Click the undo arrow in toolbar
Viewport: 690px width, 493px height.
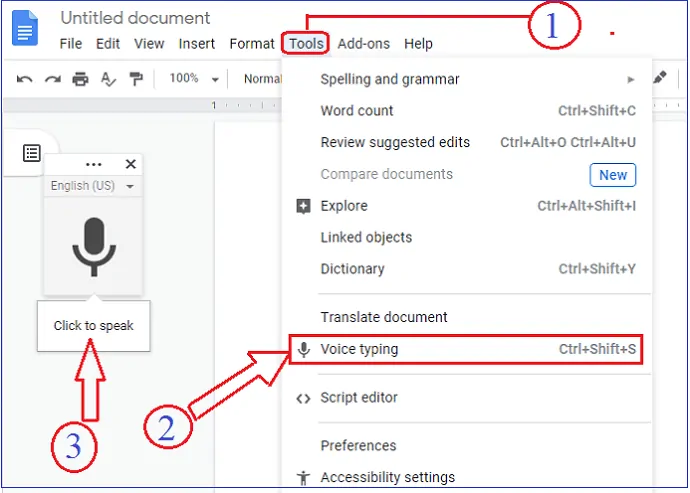pos(25,78)
